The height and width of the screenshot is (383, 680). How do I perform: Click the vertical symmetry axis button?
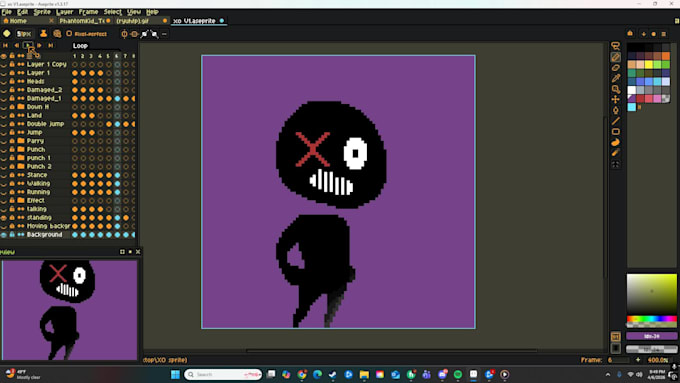[x=124, y=34]
